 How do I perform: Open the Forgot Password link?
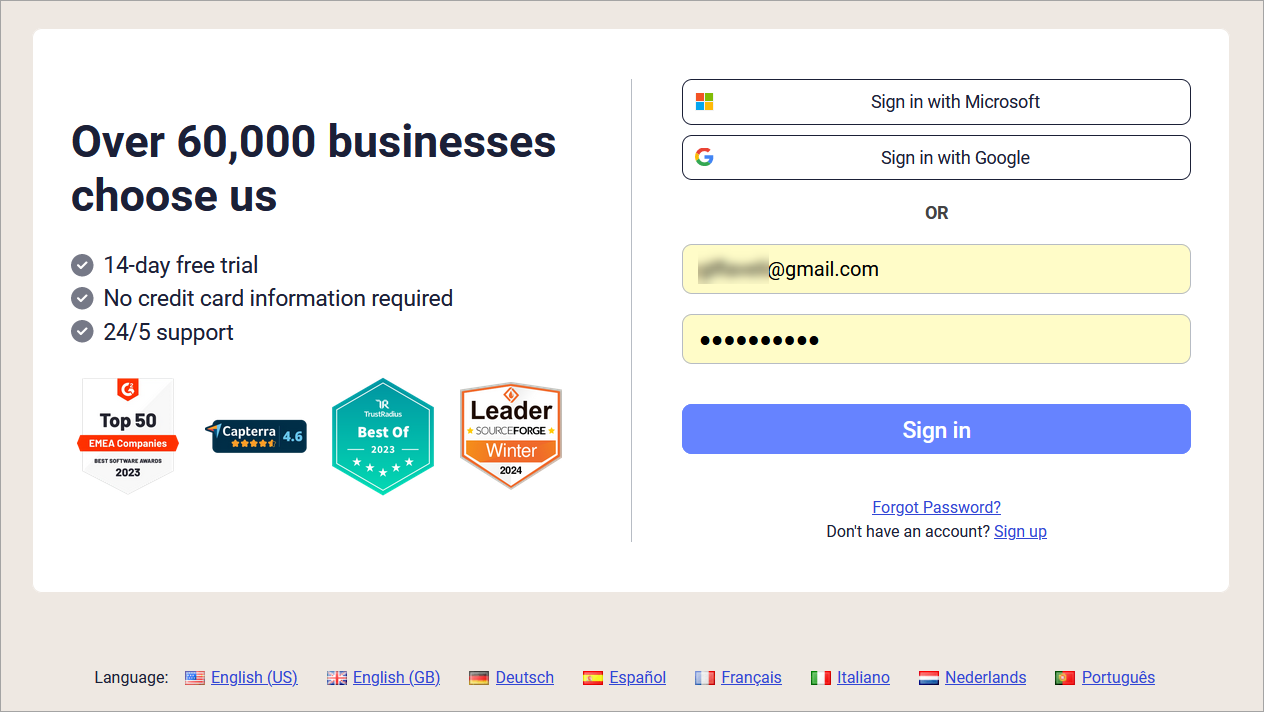[x=936, y=507]
